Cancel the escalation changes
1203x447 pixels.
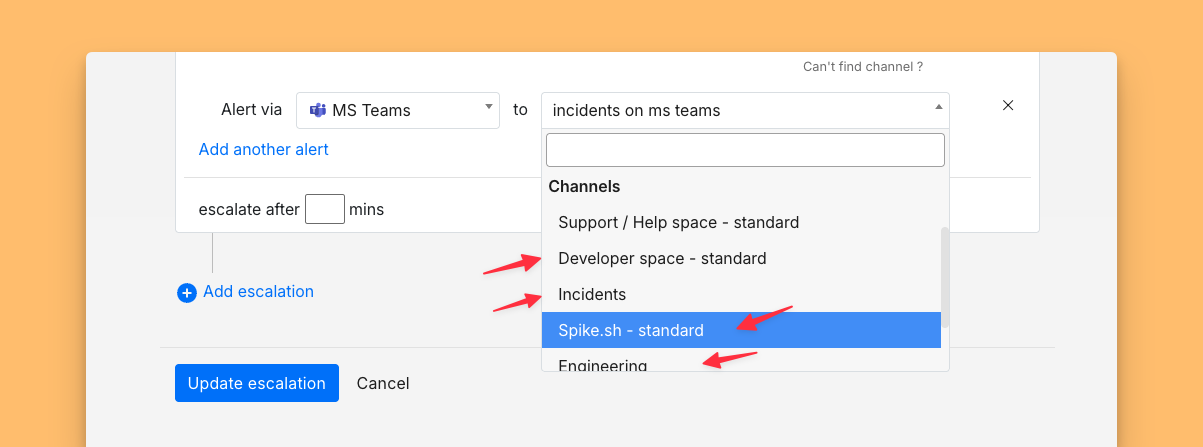pos(383,383)
